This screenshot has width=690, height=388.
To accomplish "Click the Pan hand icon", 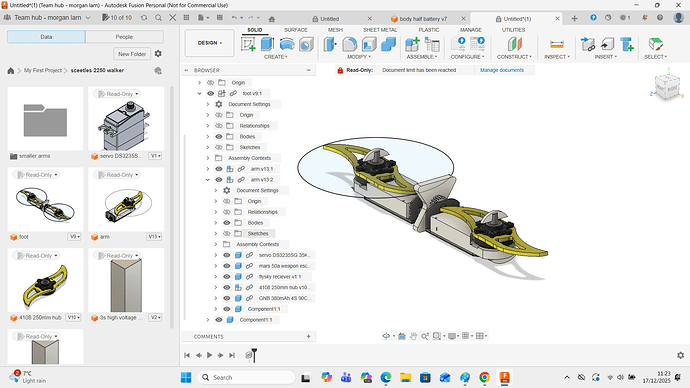I will [413, 336].
